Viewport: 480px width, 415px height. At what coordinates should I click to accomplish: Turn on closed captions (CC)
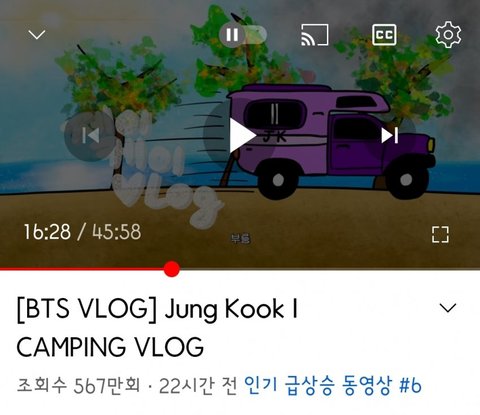[x=384, y=34]
